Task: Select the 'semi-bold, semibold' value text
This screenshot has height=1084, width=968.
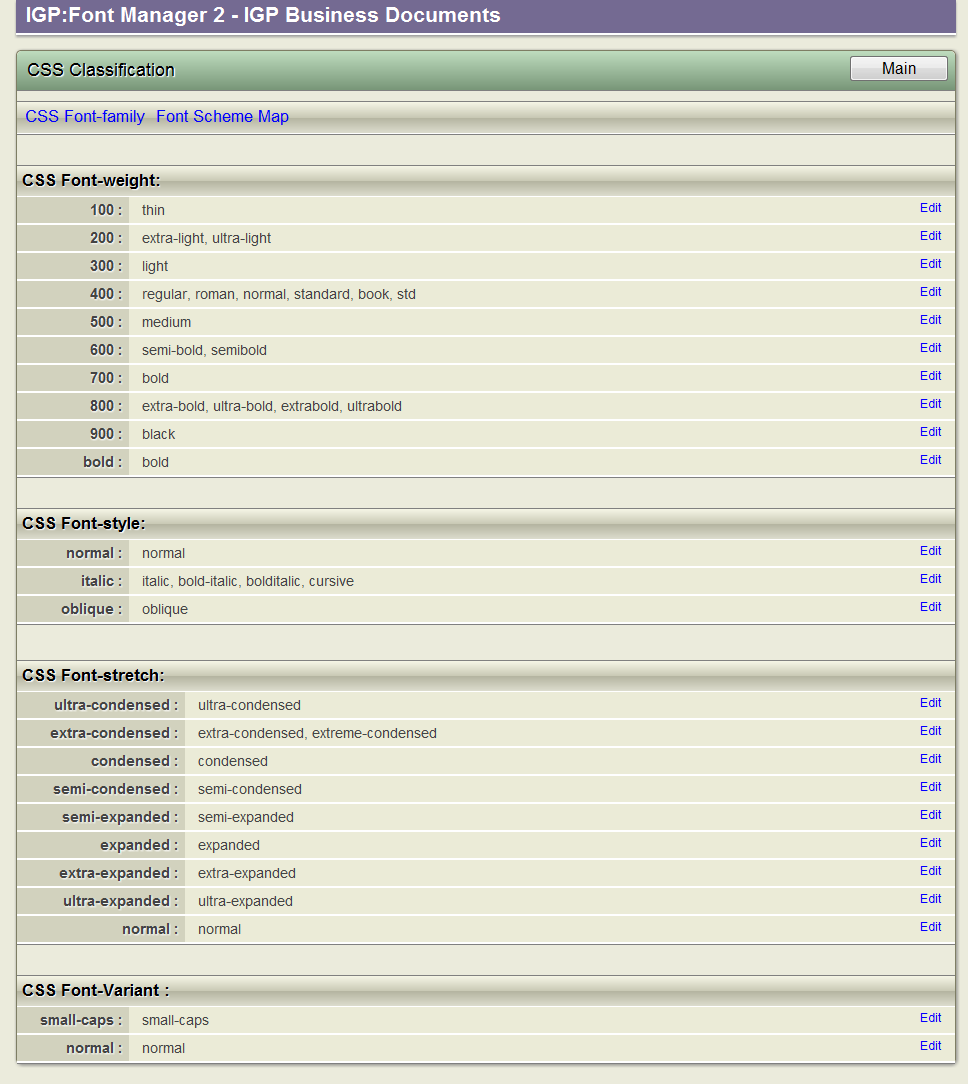Action: 204,351
